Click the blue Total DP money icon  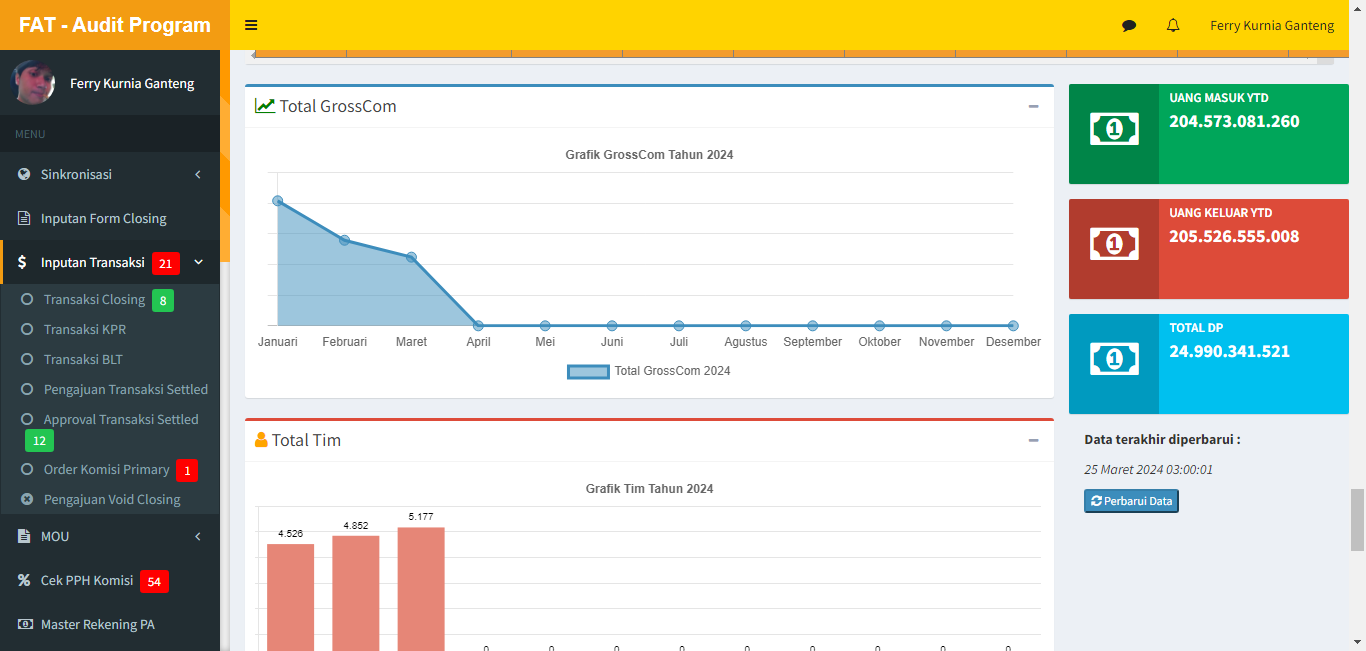1114,359
